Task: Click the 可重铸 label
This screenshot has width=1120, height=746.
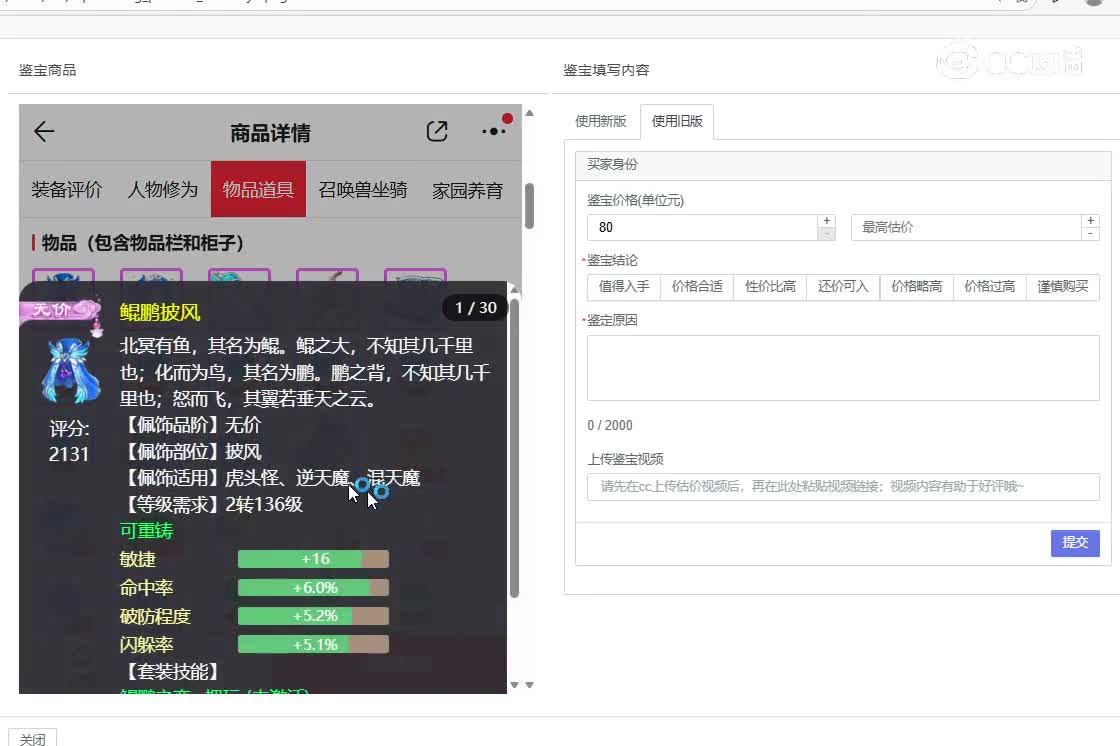Action: [146, 531]
